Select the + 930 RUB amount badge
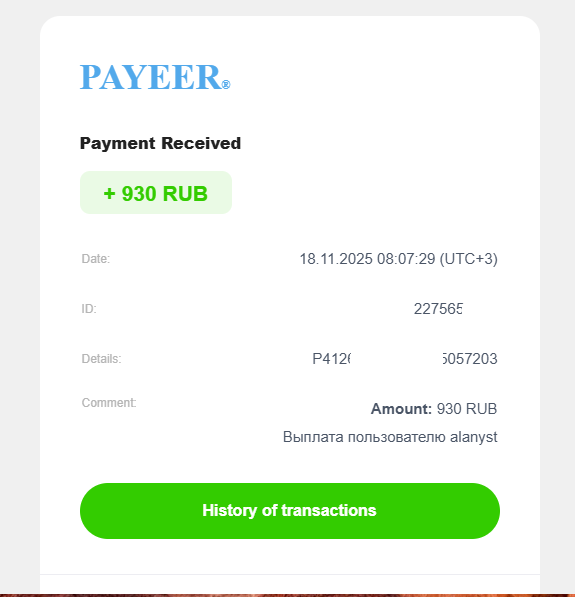Viewport: 575px width, 597px height. coord(156,193)
